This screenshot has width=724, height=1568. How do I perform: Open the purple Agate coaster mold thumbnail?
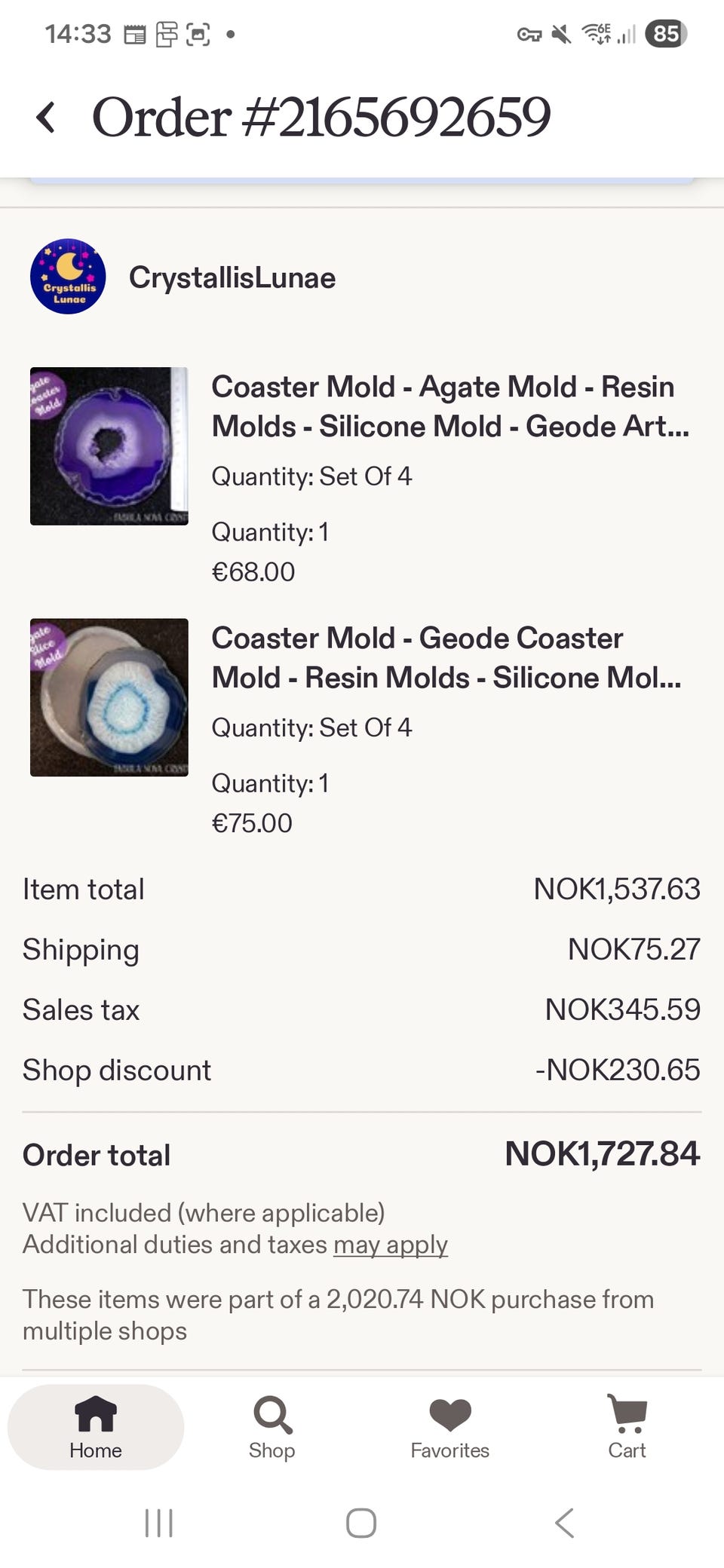pyautogui.click(x=109, y=446)
